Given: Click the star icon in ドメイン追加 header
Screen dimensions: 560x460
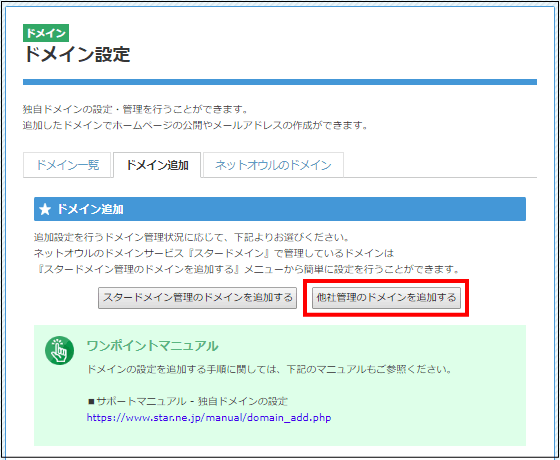Looking at the screenshot, I should 45,209.
